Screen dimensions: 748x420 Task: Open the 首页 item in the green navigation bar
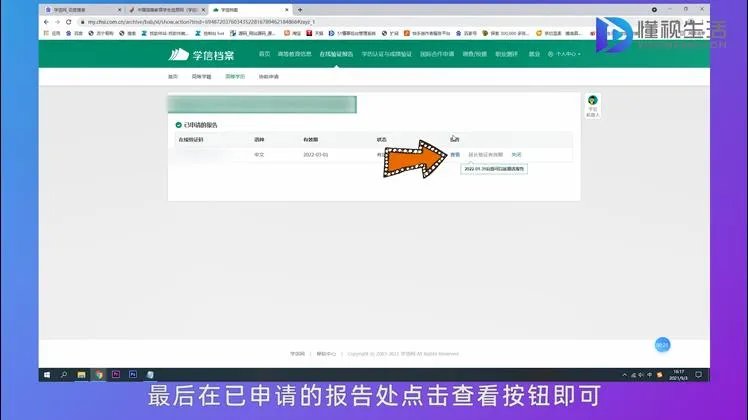264,54
